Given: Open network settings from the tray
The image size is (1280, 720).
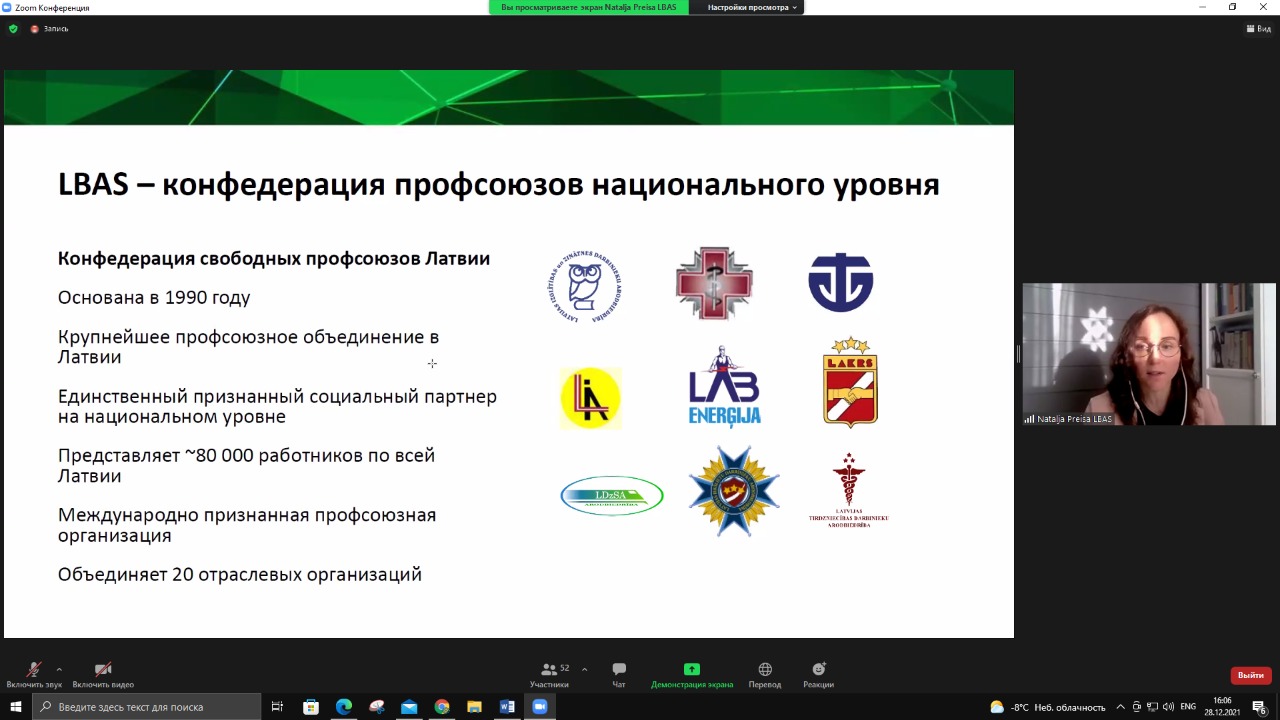Looking at the screenshot, I should (1153, 707).
